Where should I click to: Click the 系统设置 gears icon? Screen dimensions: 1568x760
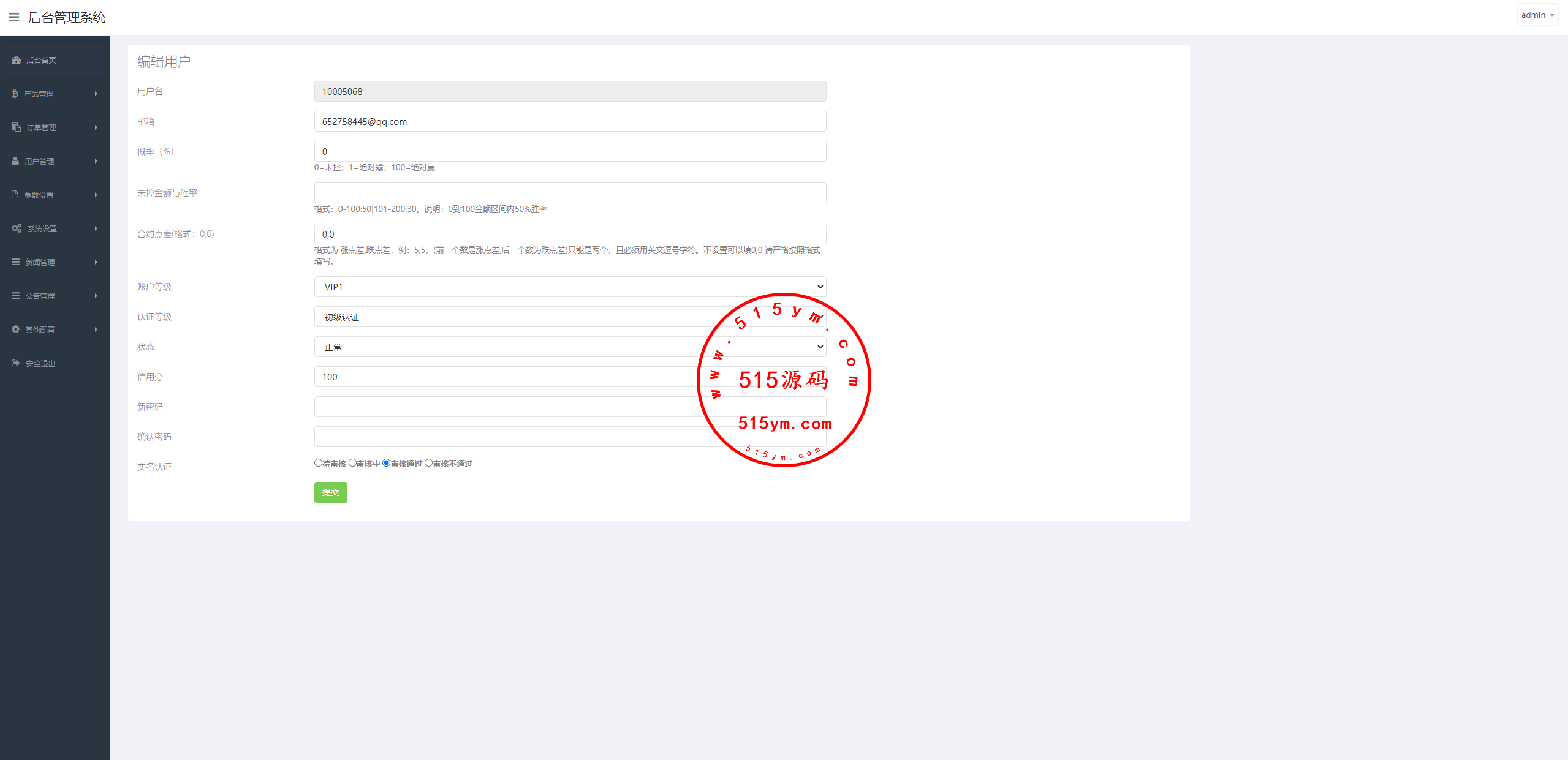click(x=17, y=228)
